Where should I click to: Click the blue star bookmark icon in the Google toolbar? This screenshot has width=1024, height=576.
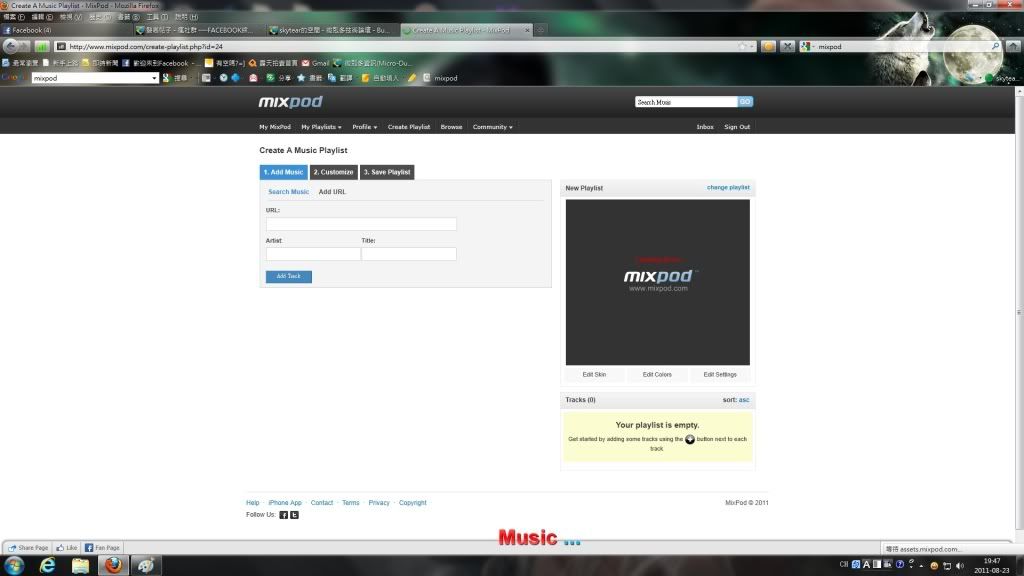(301, 78)
